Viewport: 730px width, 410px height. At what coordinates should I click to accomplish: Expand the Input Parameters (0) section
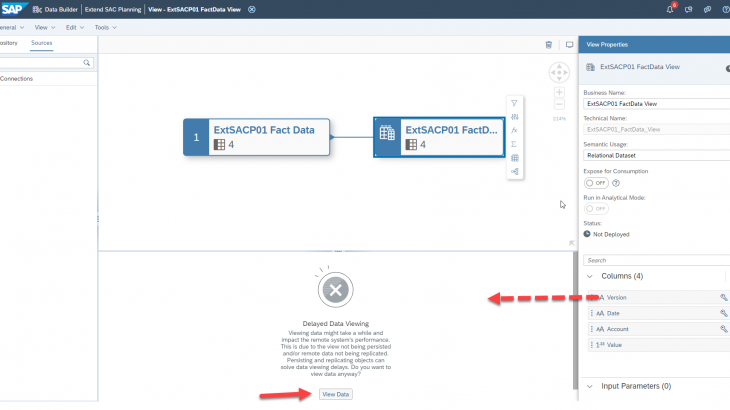tap(590, 385)
